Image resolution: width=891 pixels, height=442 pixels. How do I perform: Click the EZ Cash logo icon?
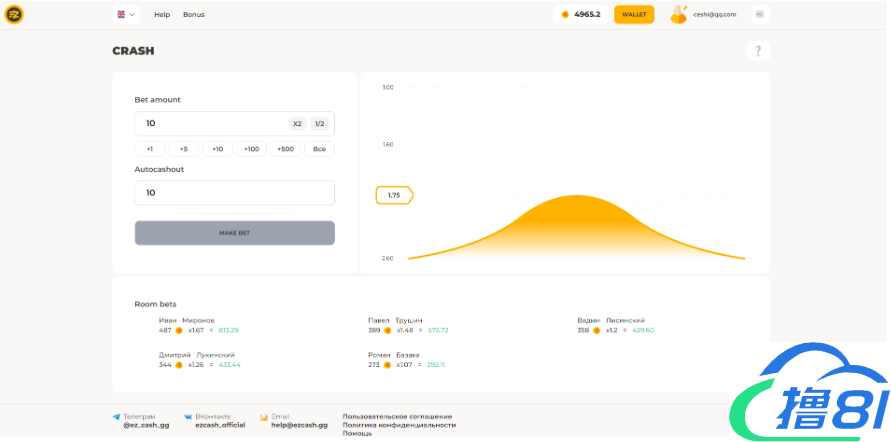pyautogui.click(x=14, y=14)
